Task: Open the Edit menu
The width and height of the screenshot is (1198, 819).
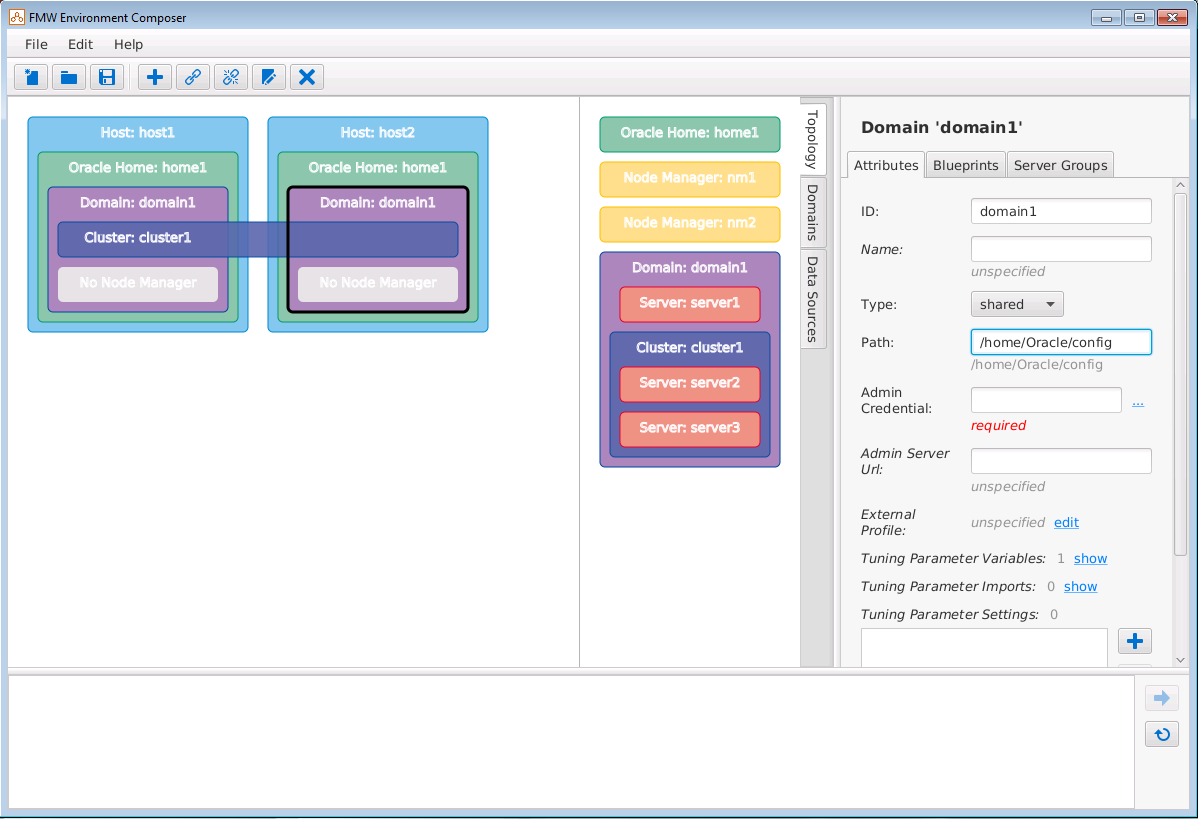Action: pos(80,44)
